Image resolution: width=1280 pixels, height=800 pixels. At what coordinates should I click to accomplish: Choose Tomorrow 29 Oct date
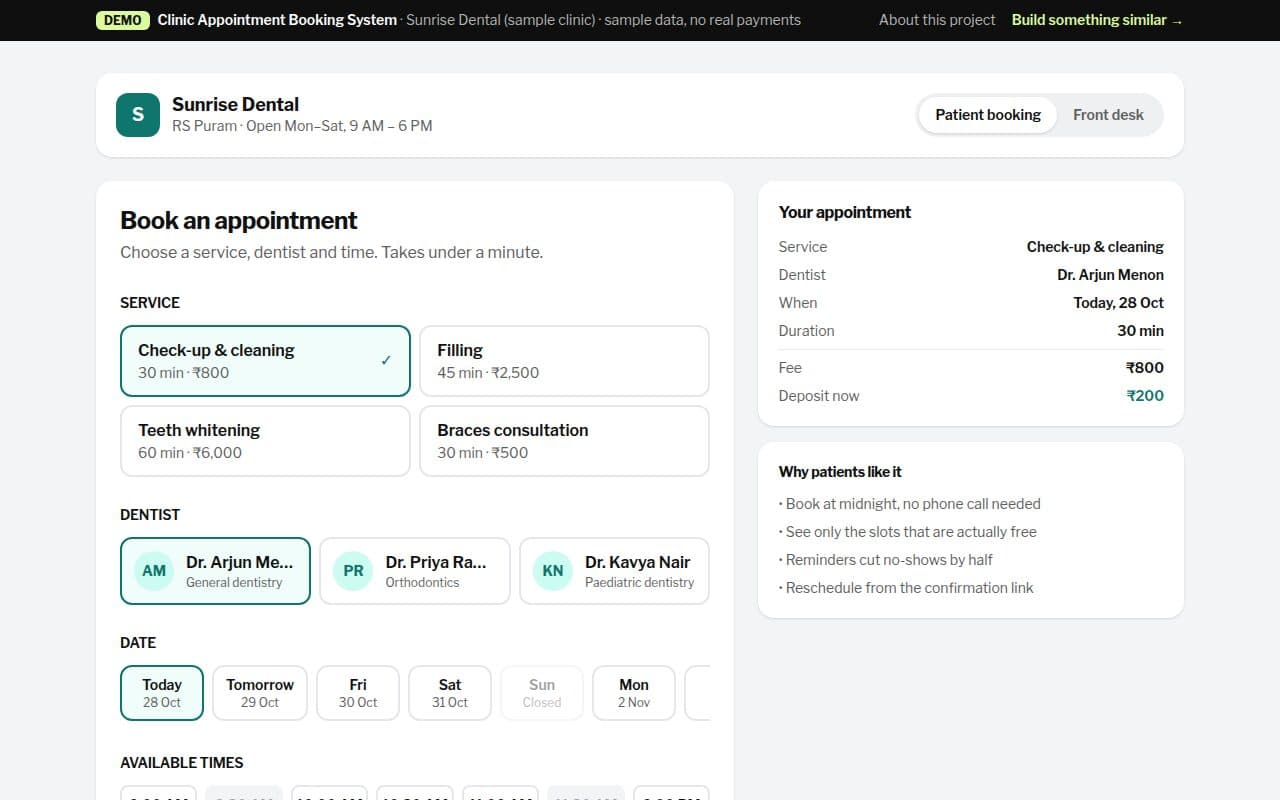click(260, 693)
